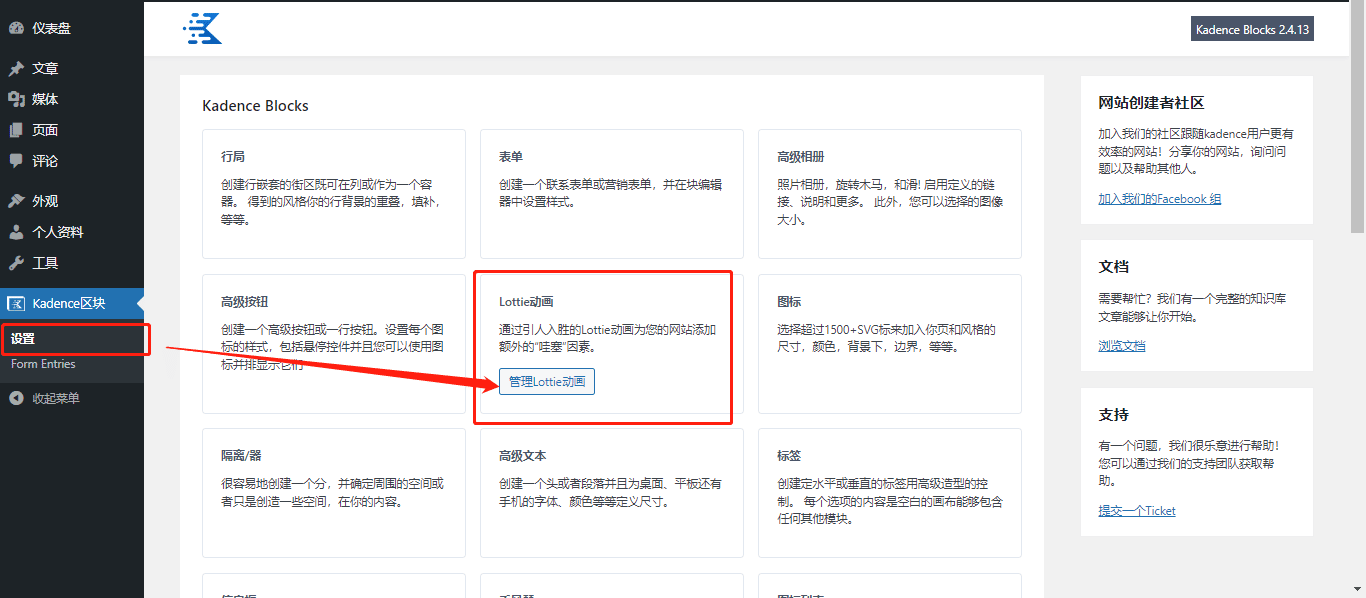Click the 行局 block card title
The image size is (1366, 598).
pyautogui.click(x=233, y=157)
